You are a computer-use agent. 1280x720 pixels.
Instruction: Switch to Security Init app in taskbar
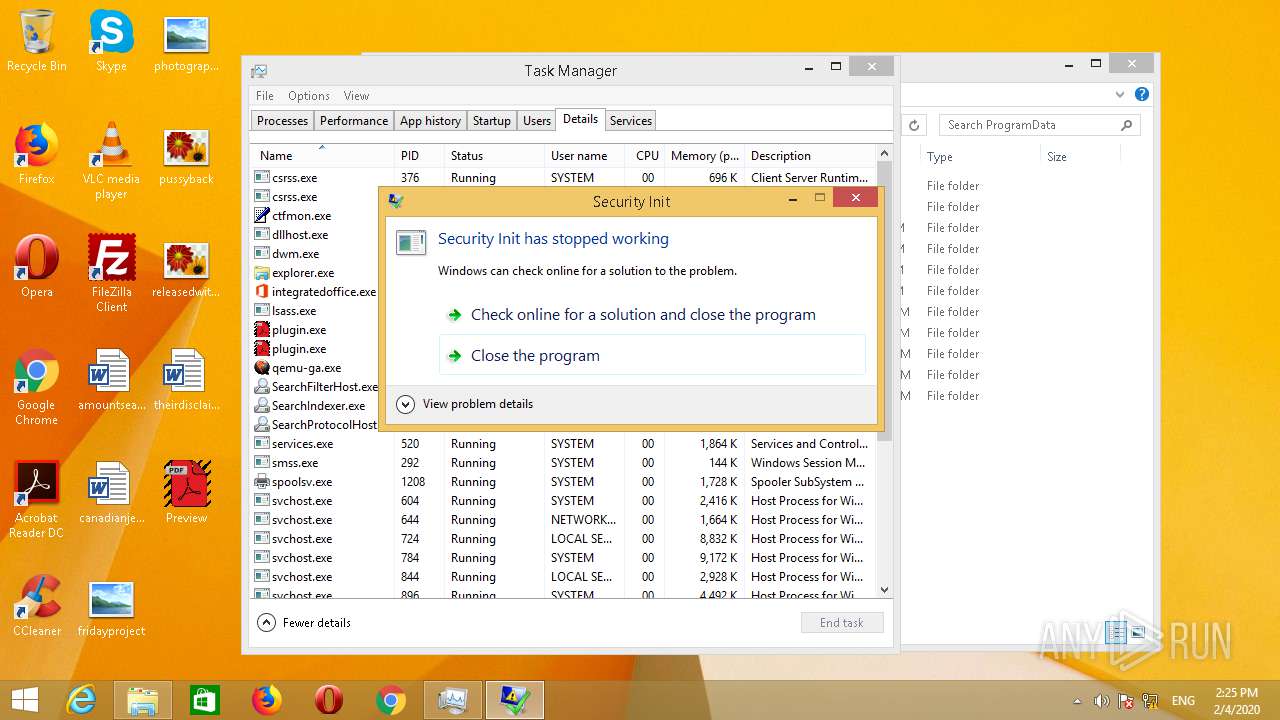pos(515,700)
